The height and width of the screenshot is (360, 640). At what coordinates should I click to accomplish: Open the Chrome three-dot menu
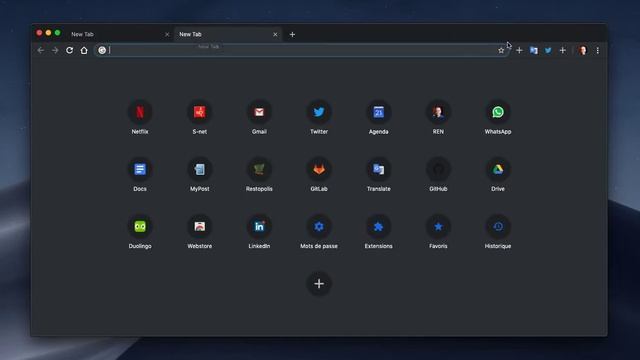598,50
